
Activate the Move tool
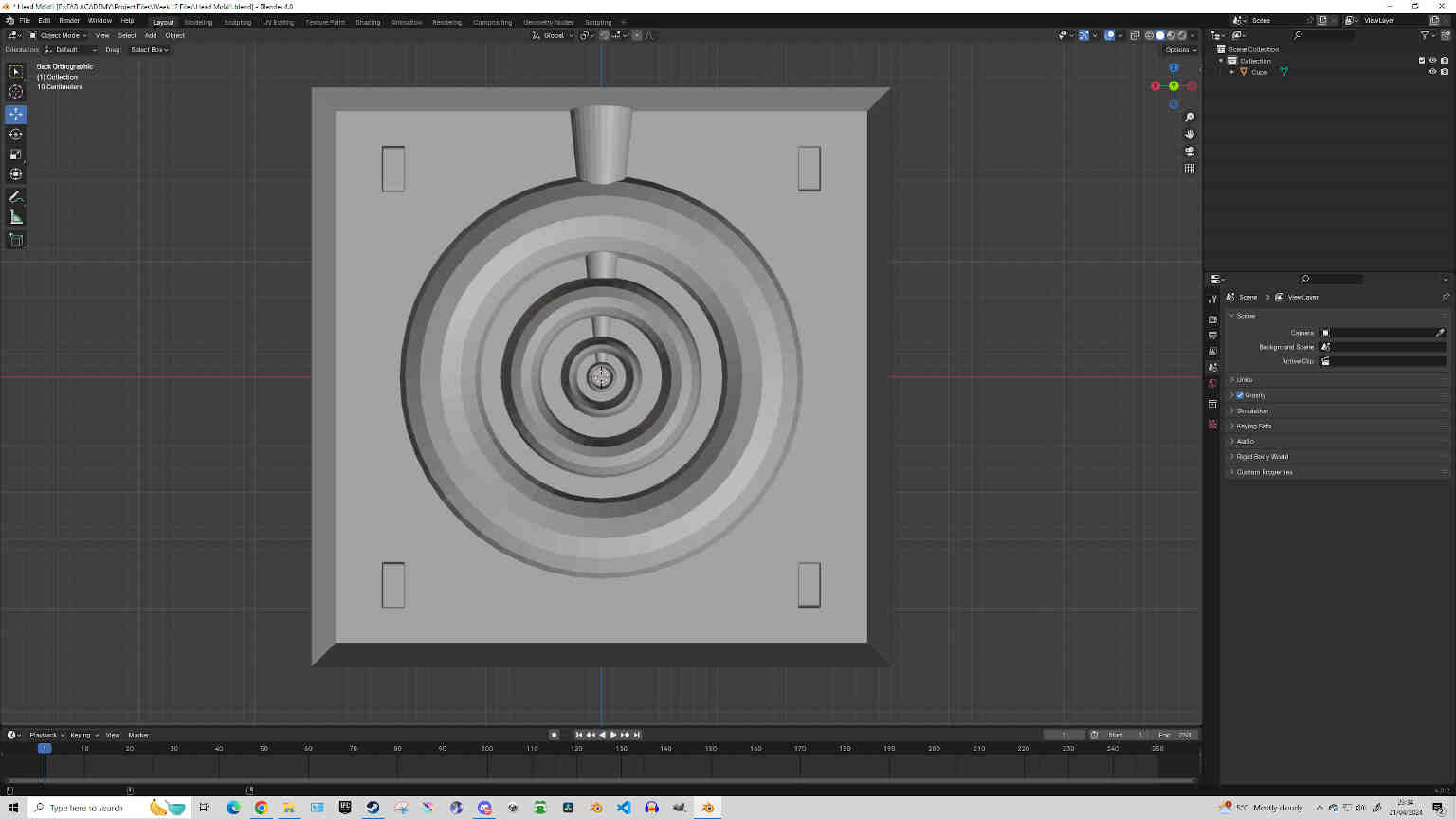tap(16, 114)
